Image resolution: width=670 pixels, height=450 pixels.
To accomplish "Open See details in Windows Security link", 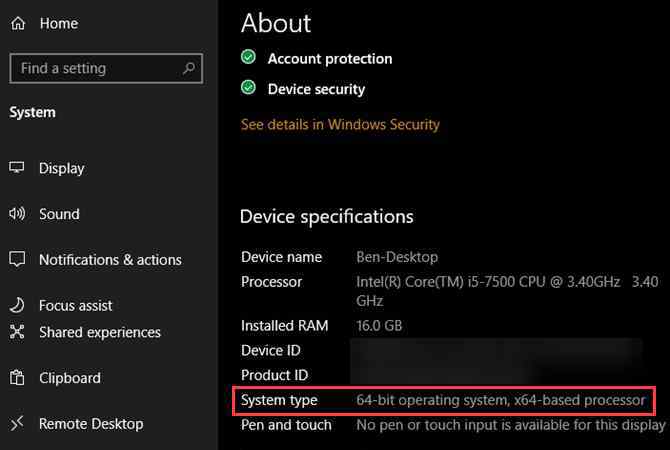I will 340,124.
